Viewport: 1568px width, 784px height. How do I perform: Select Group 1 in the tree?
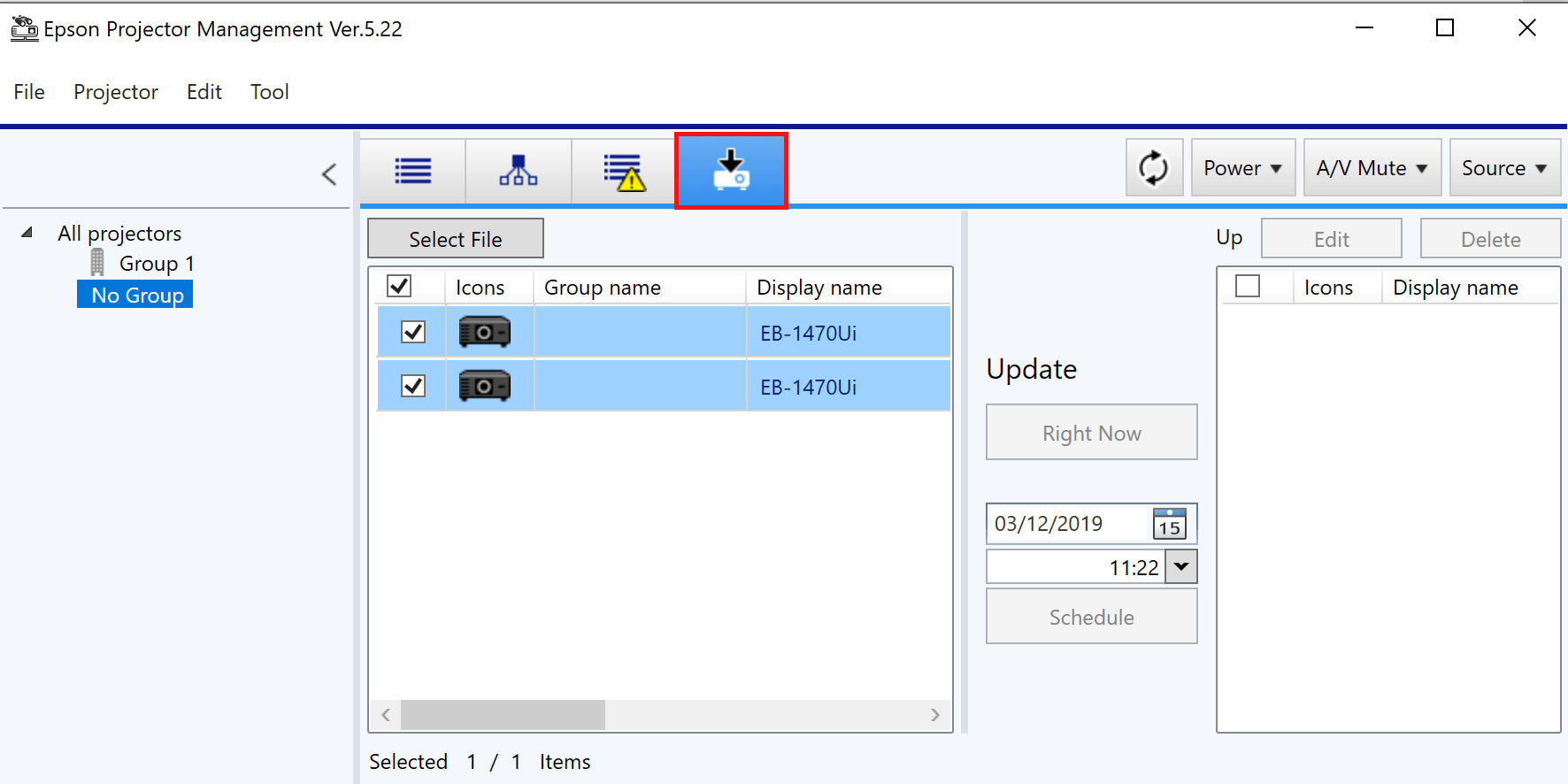point(157,264)
